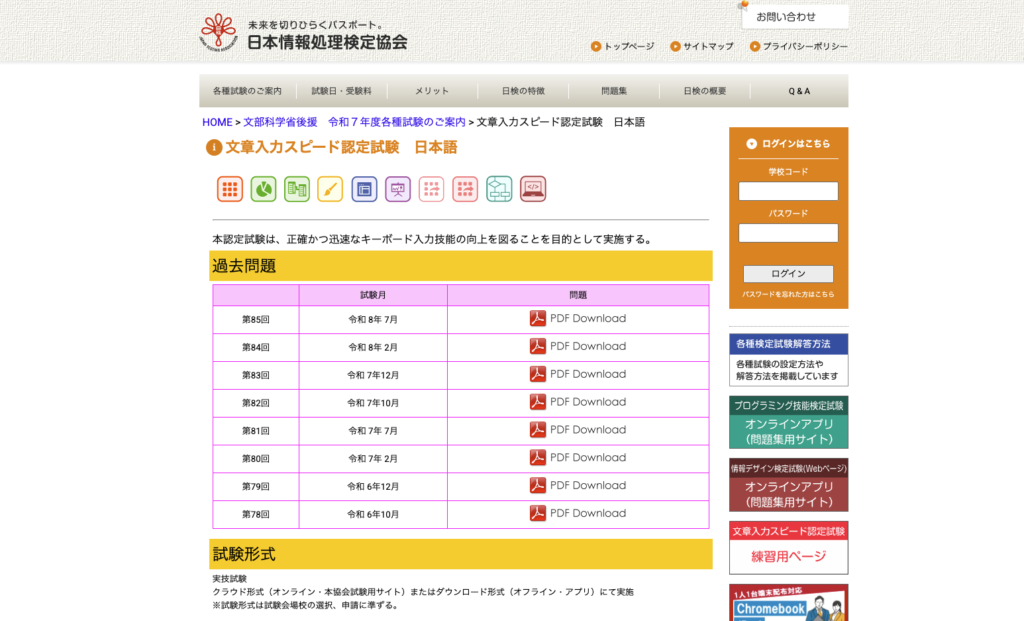The image size is (1024, 621).
Task: Open 各種検定試験解答方法 banner
Action: pyautogui.click(x=789, y=360)
